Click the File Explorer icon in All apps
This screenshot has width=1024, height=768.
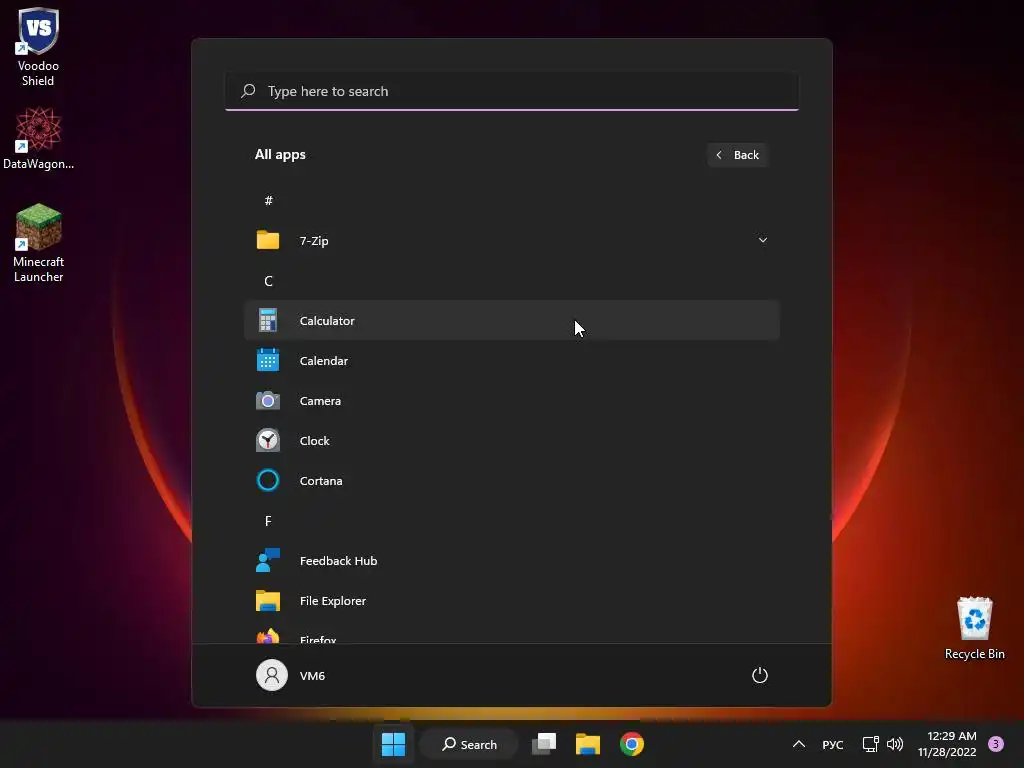[x=268, y=601]
